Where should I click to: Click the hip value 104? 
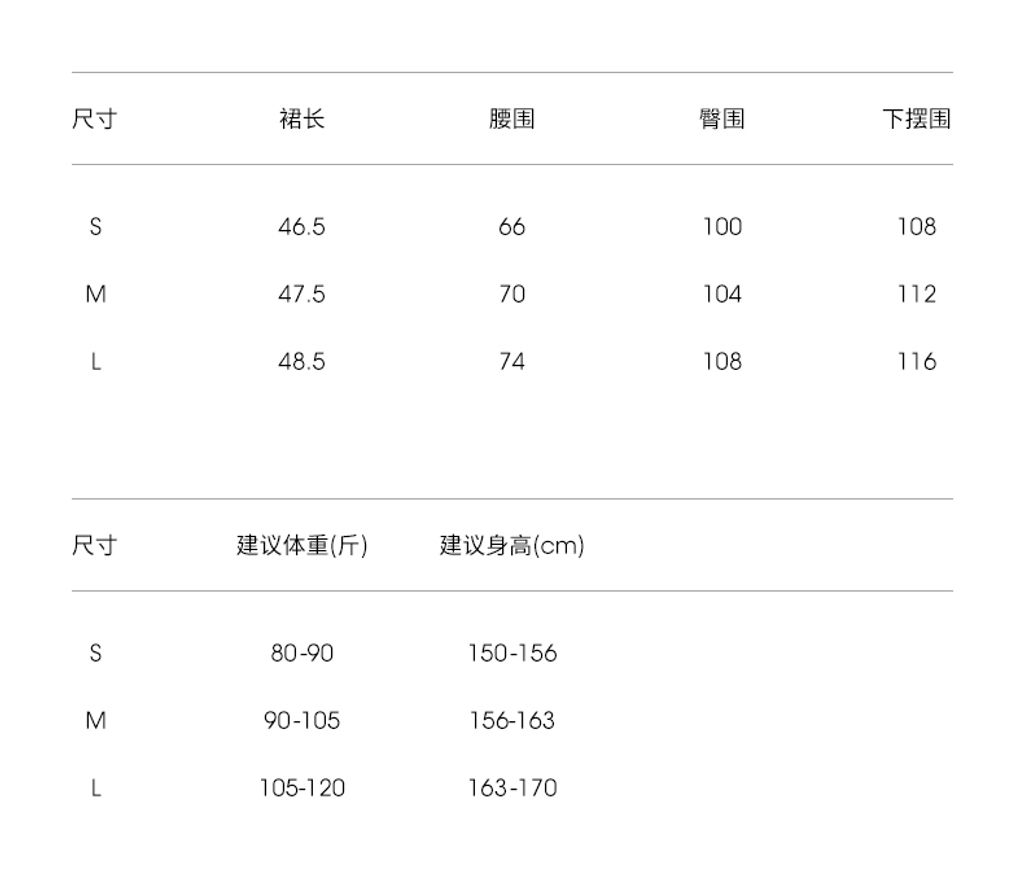click(x=722, y=294)
